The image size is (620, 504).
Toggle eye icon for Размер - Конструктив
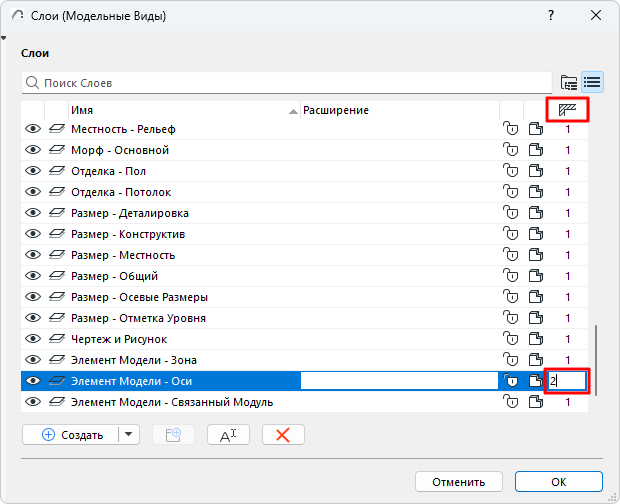[33, 234]
